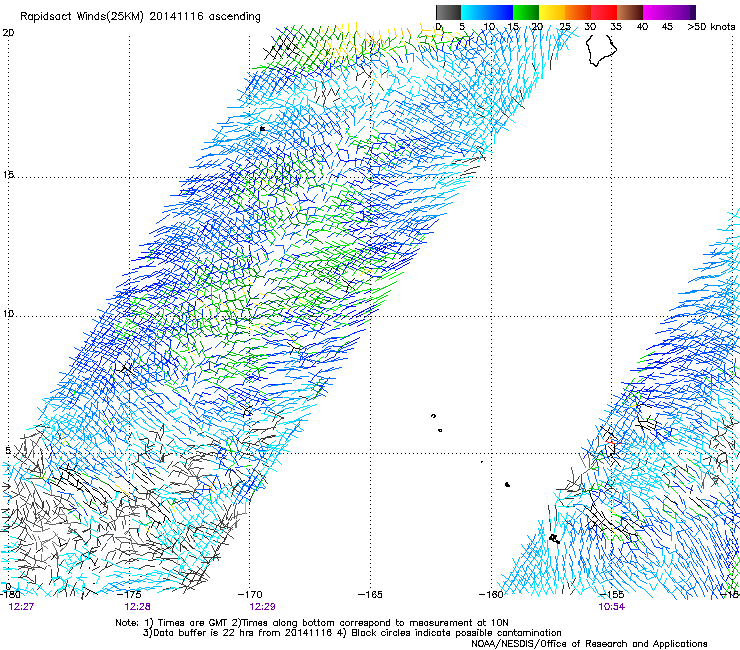Click the brown 35-40 knots color segment
Screen dimensions: 740x650
[x=630, y=12]
